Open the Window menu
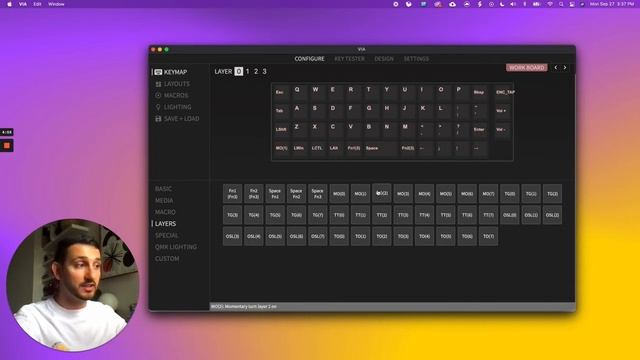Screen dimensions: 640x360 56,4
